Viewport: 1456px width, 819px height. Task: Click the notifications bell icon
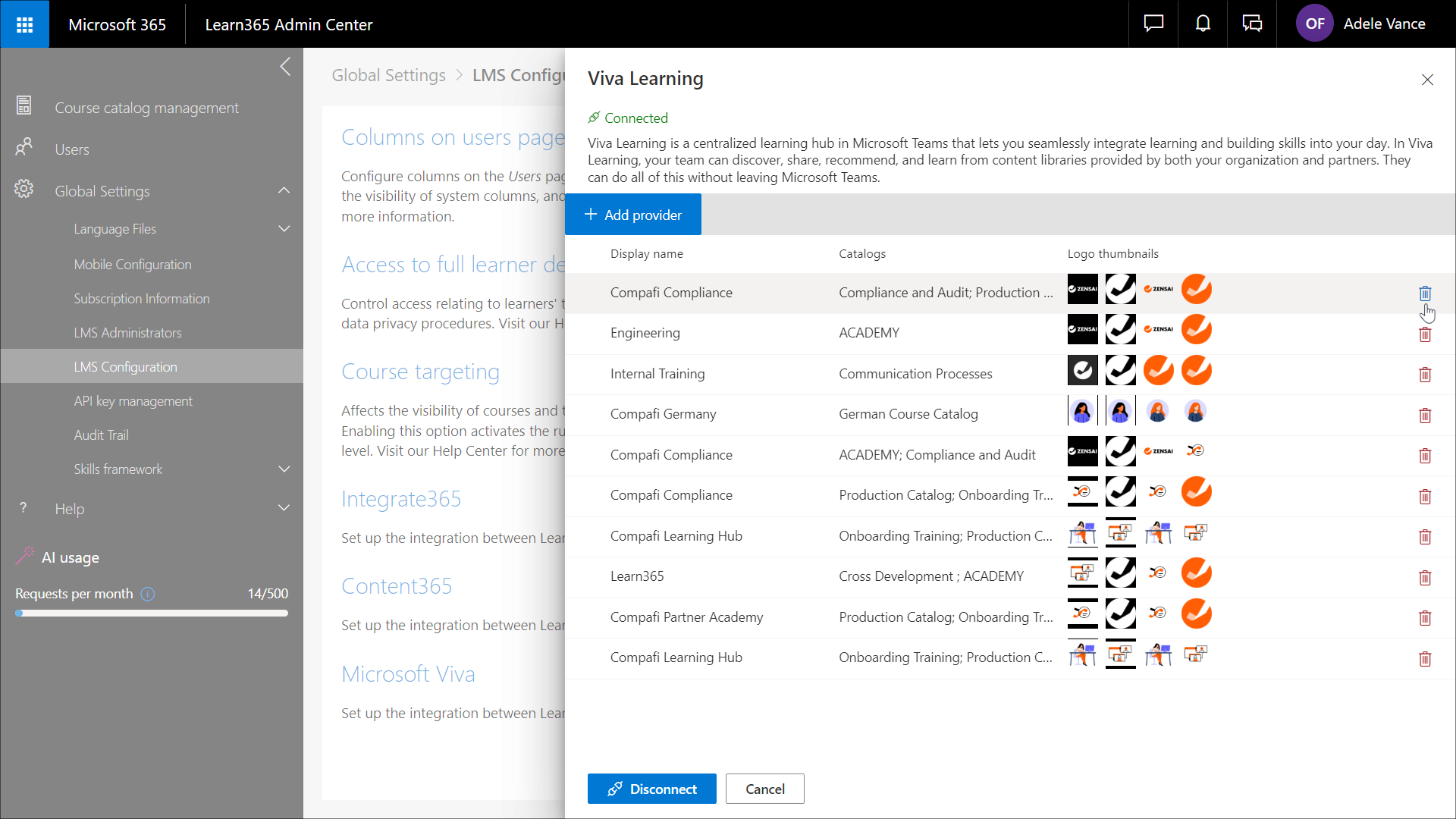pos(1203,24)
